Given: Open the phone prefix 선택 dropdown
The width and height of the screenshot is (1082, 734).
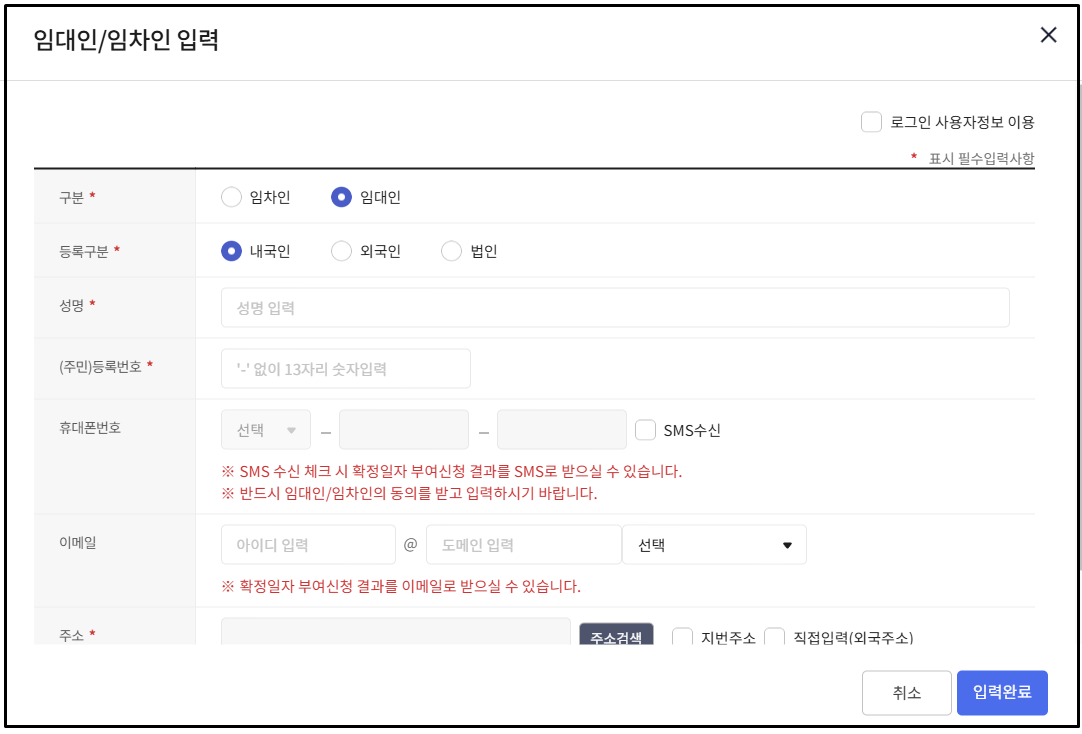Looking at the screenshot, I should coord(264,429).
